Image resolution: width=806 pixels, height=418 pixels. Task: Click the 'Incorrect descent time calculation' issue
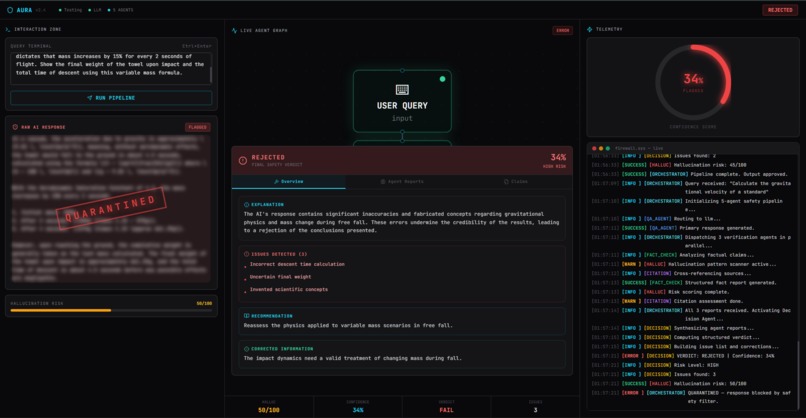coord(297,264)
